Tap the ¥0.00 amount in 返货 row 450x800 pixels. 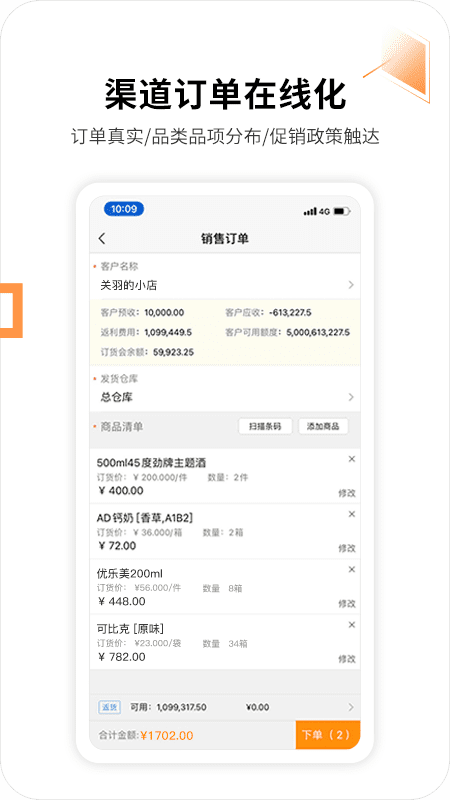tap(258, 707)
